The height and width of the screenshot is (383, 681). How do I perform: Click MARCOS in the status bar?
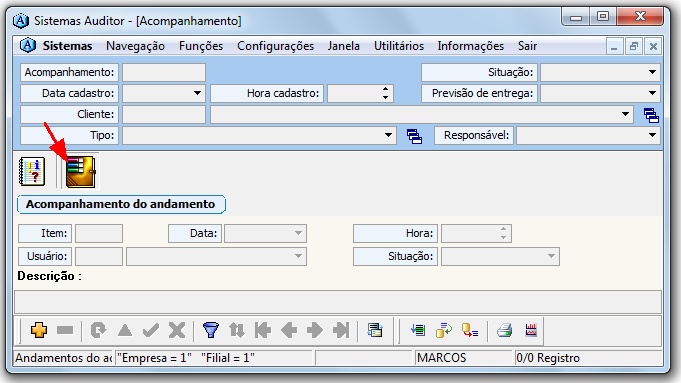point(441,358)
